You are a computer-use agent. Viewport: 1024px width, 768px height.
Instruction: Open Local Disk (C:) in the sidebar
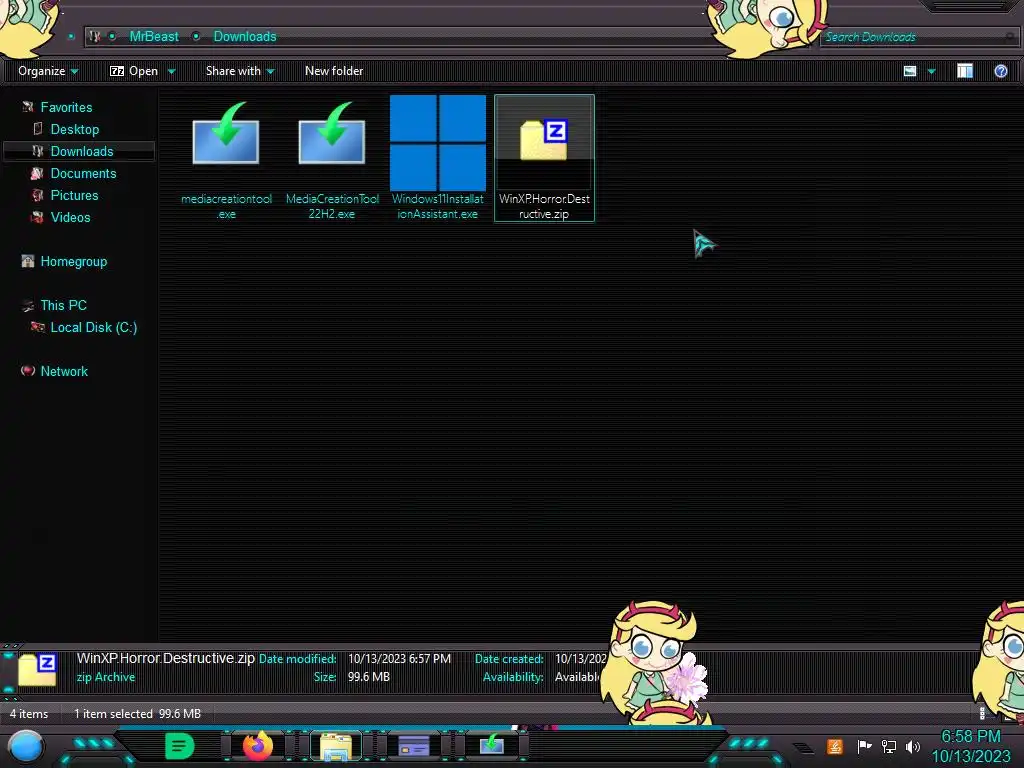click(x=93, y=328)
